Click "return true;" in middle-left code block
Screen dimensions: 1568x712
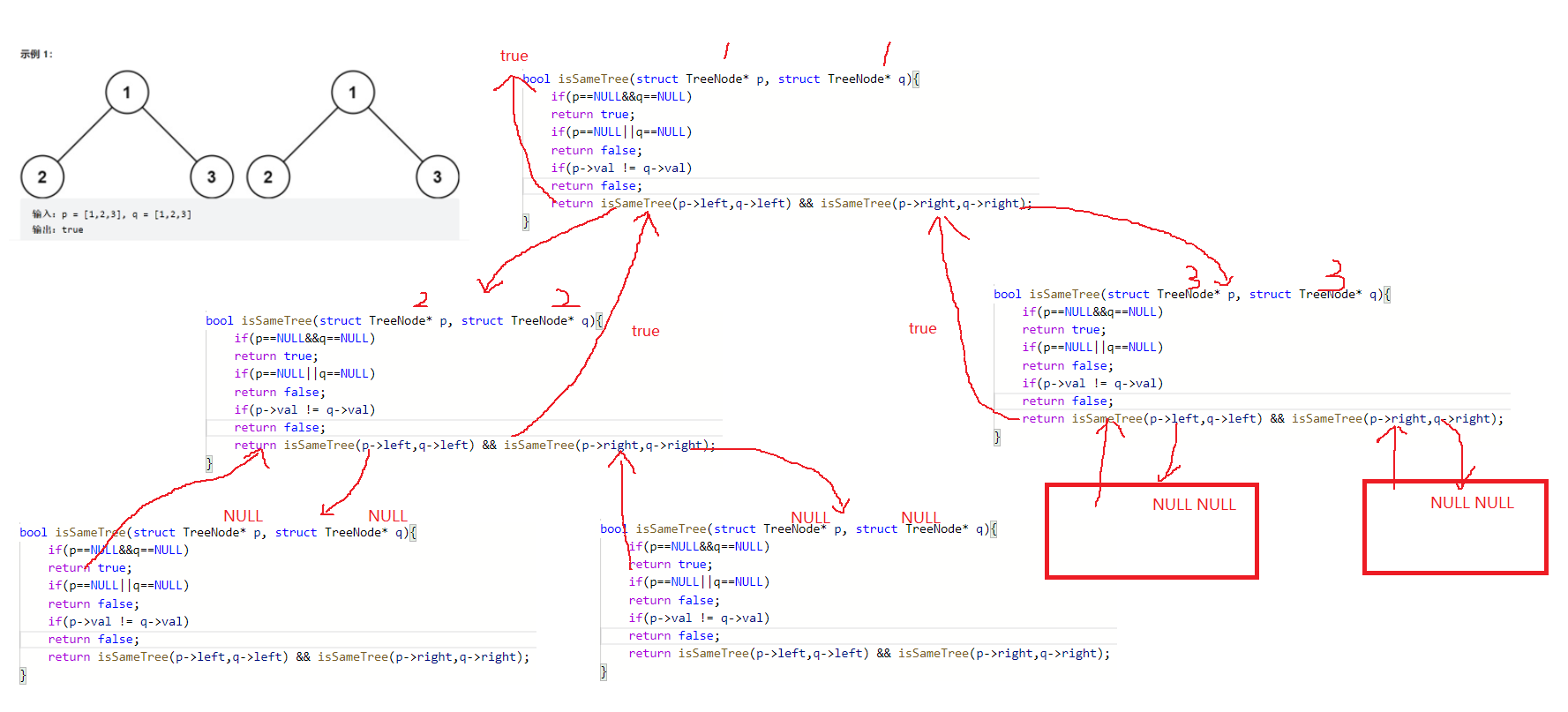coord(276,356)
